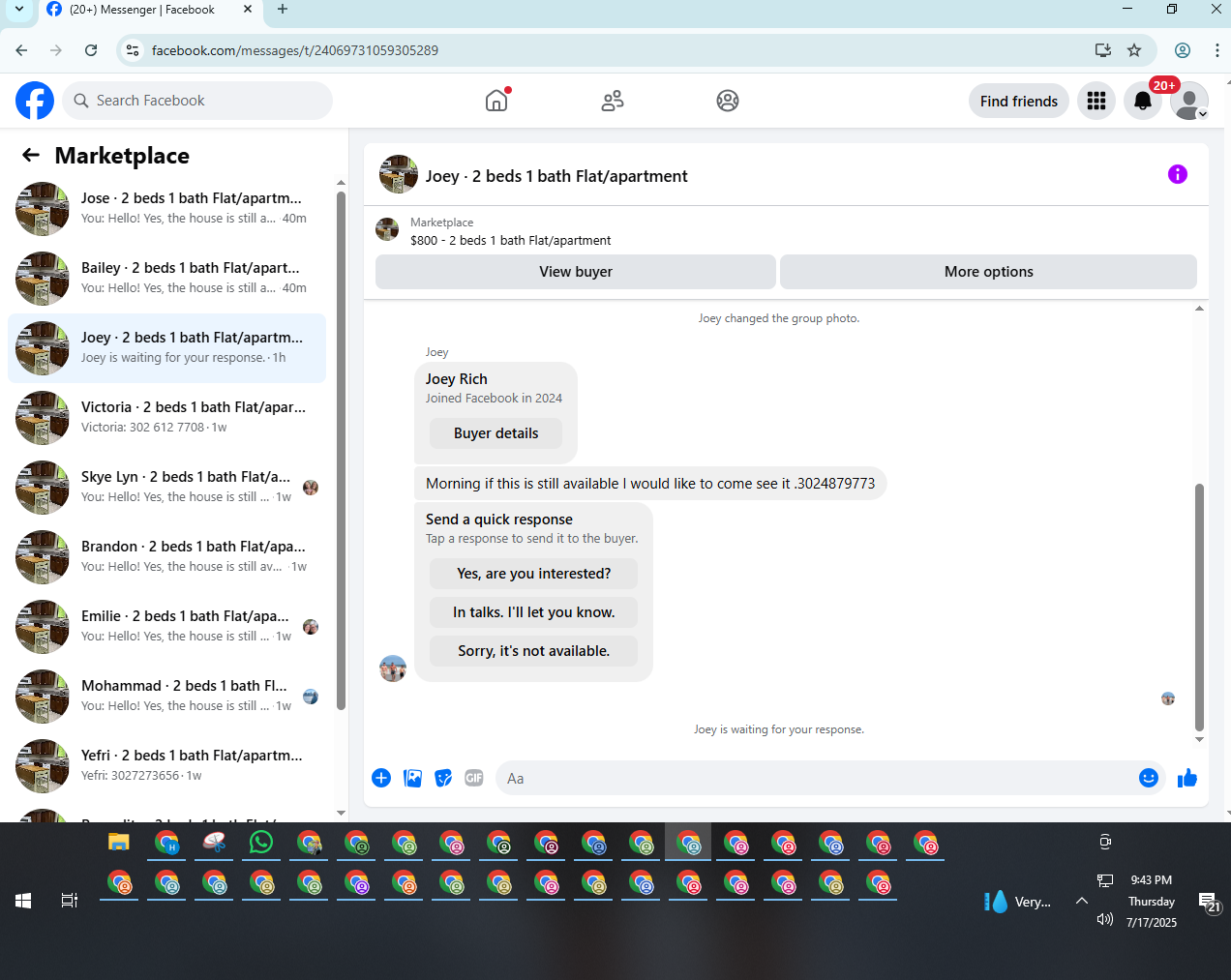Image resolution: width=1231 pixels, height=980 pixels.
Task: Open the notifications bell icon
Action: (1143, 101)
